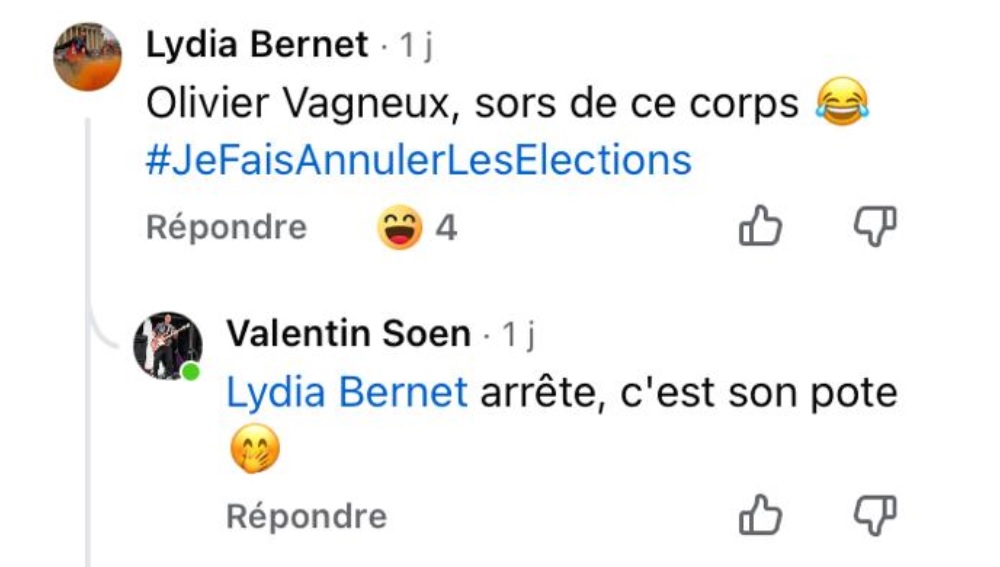Dislike Lydia Bernet's comment with thumbs down
The image size is (1000, 567).
coord(874,227)
